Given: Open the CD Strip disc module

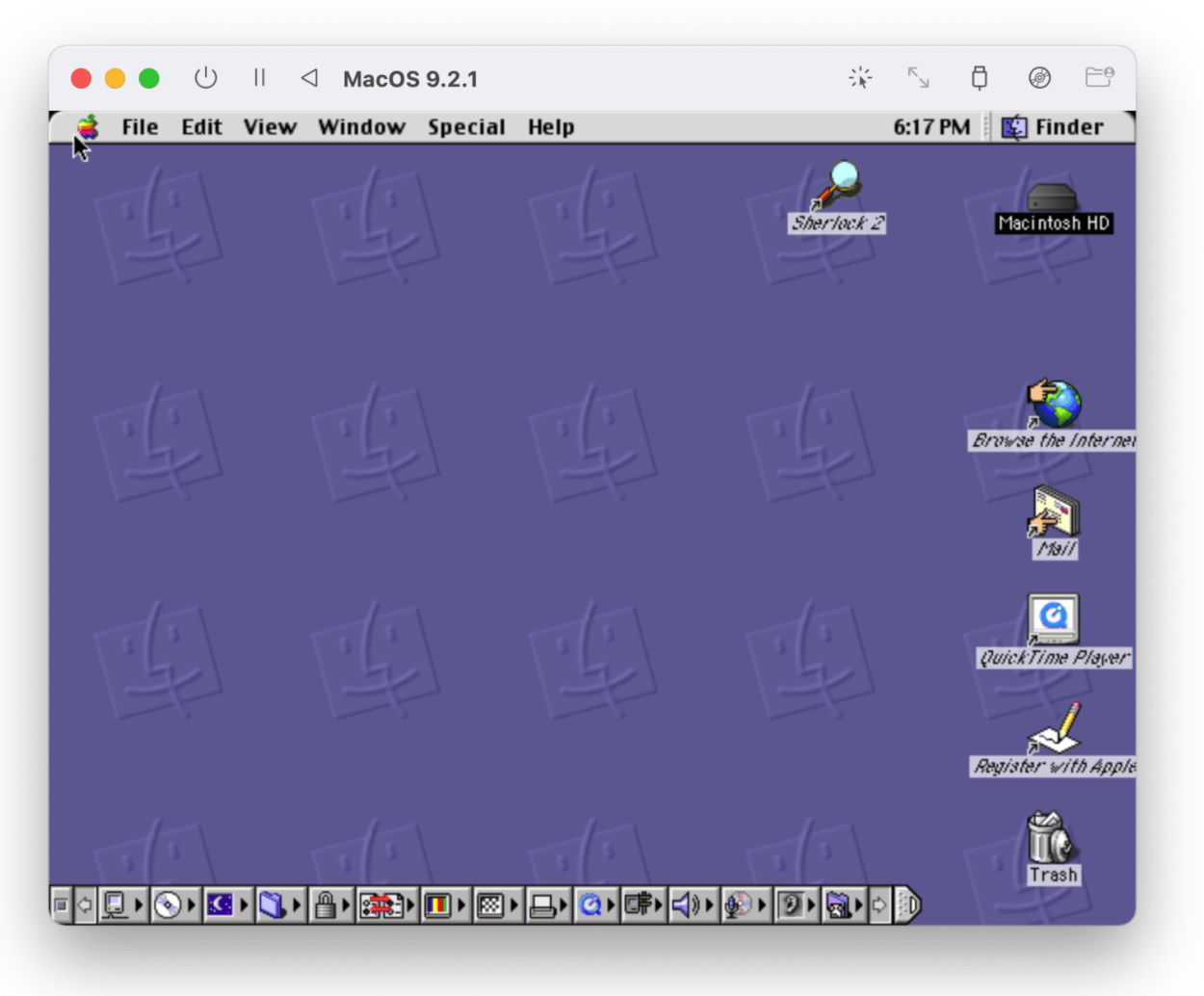Looking at the screenshot, I should [x=174, y=904].
